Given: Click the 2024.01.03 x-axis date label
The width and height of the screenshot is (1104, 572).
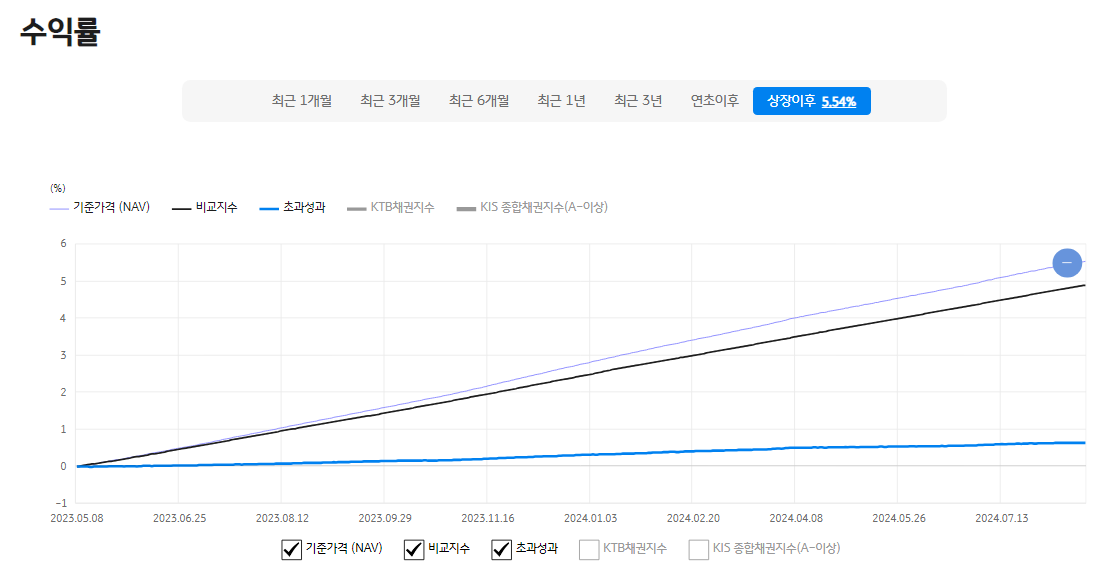Looking at the screenshot, I should (591, 518).
